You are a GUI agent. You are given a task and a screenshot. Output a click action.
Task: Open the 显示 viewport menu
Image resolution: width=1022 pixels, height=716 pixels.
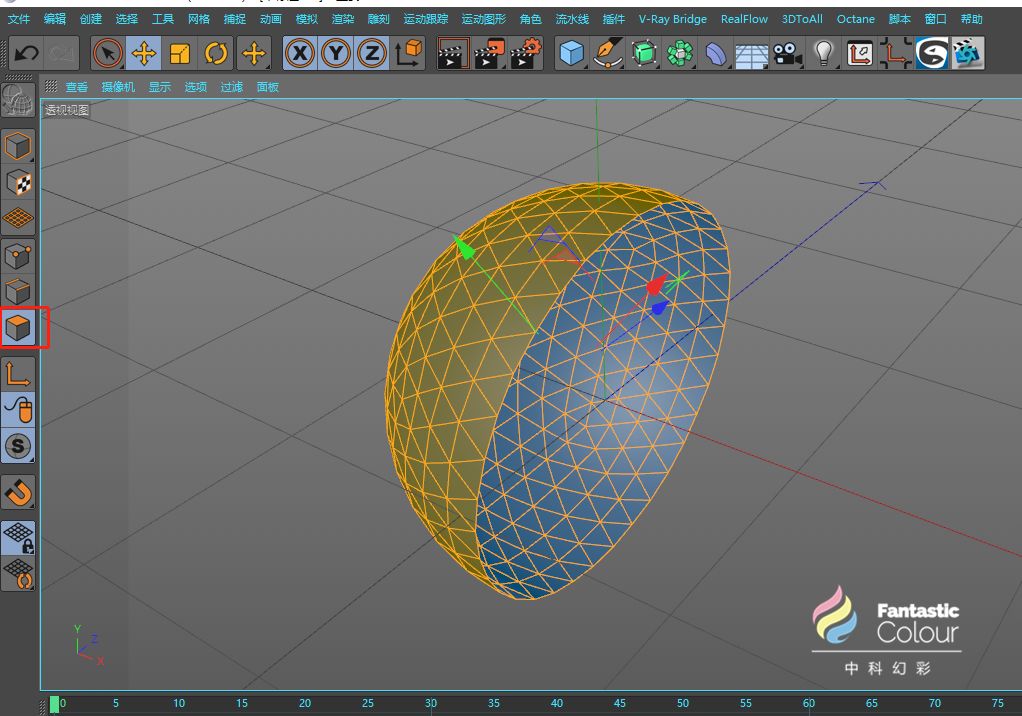pos(160,87)
